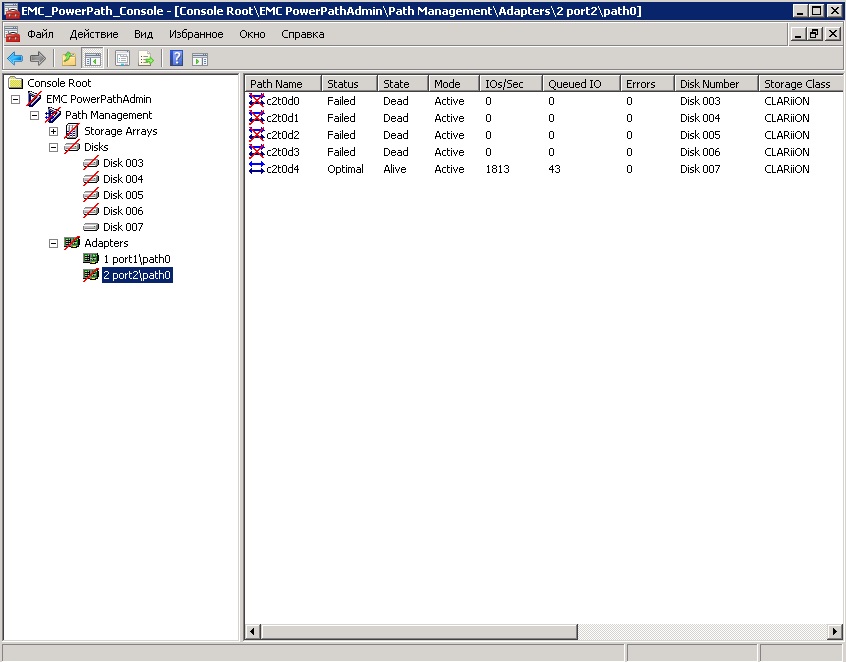The width and height of the screenshot is (846, 662).
Task: Click the dead path icon for c2t0d3
Action: (257, 152)
